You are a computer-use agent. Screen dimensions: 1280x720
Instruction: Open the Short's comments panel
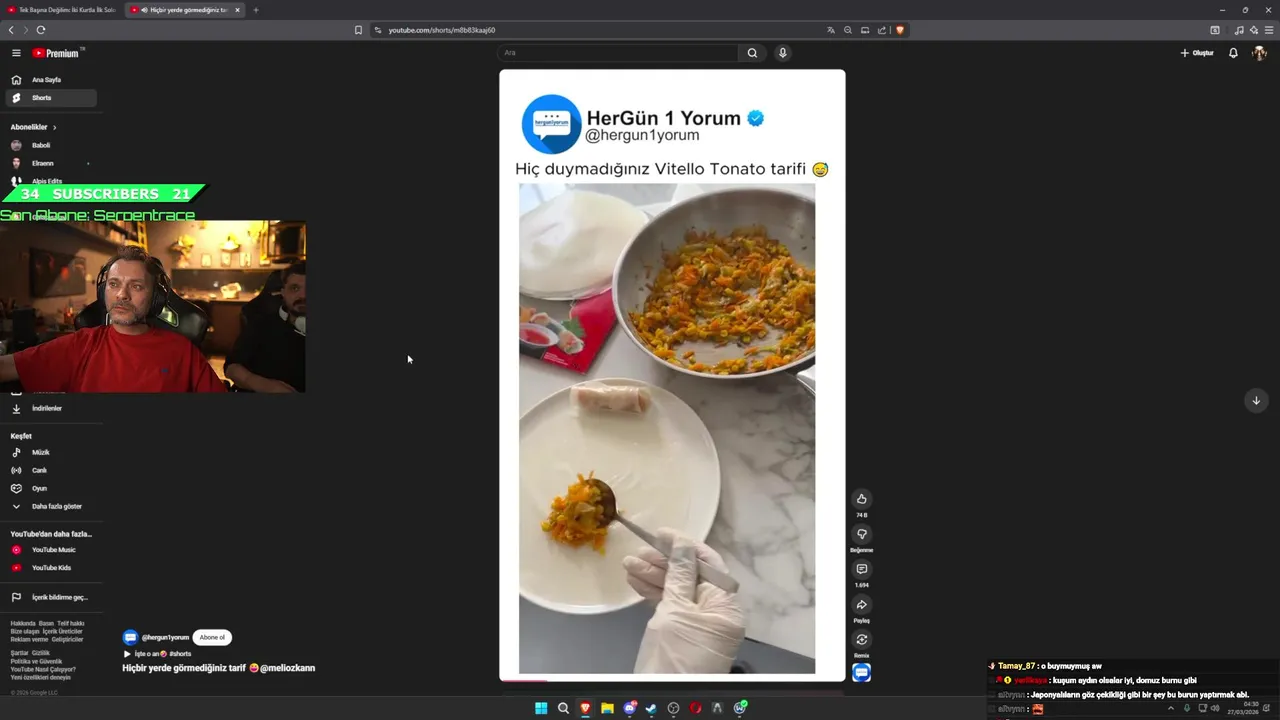click(x=862, y=569)
